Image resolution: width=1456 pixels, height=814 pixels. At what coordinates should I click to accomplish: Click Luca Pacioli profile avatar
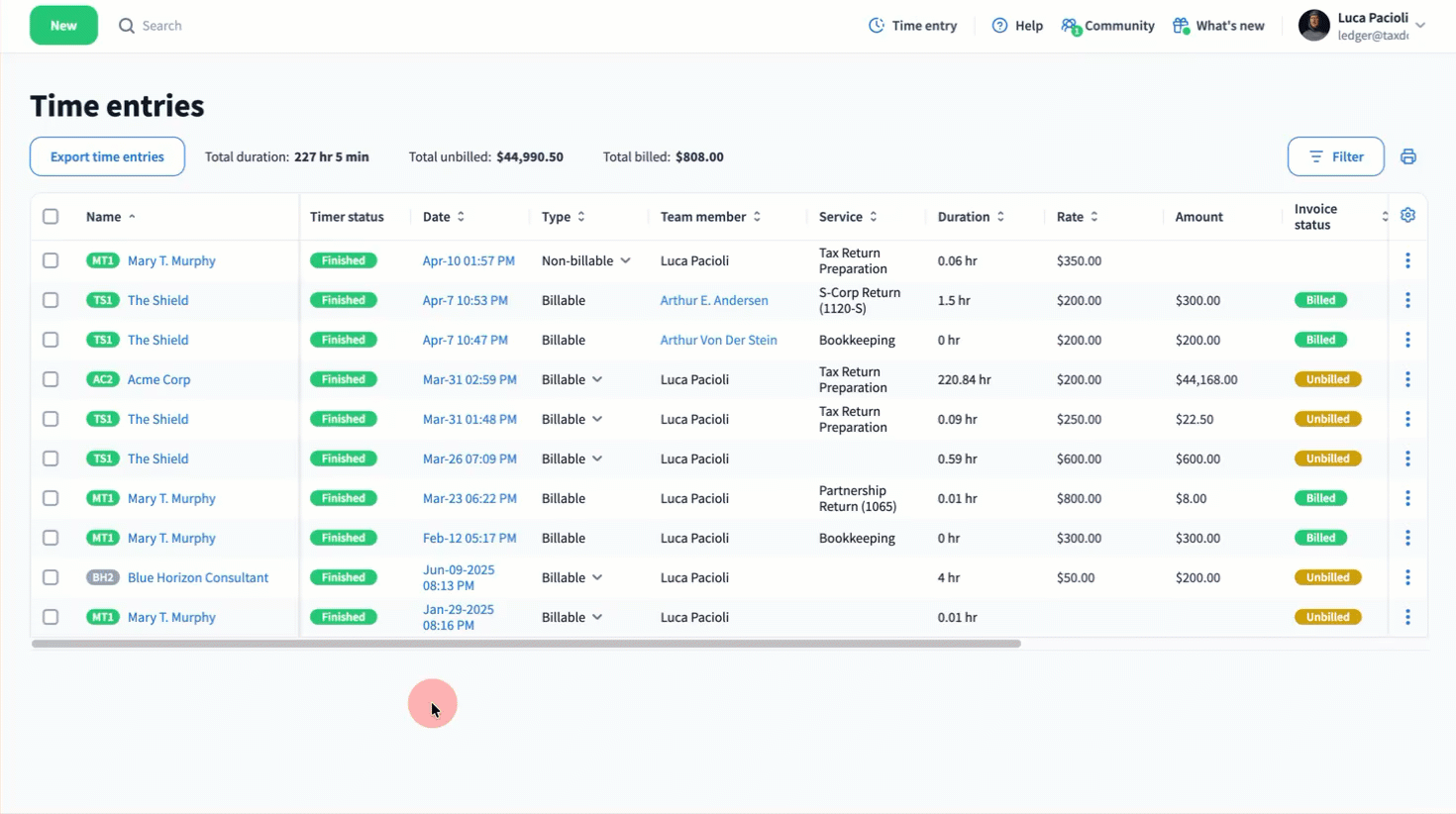(1313, 26)
